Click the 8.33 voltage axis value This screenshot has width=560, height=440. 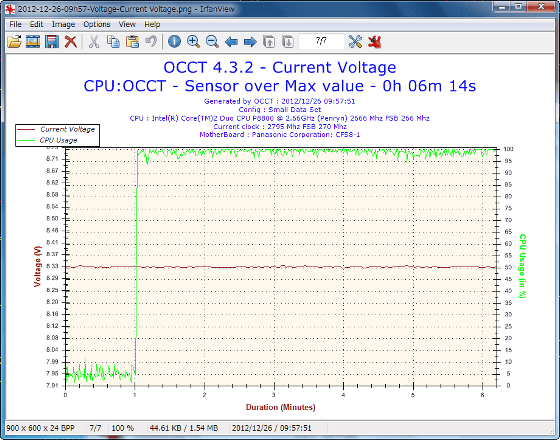coord(52,266)
